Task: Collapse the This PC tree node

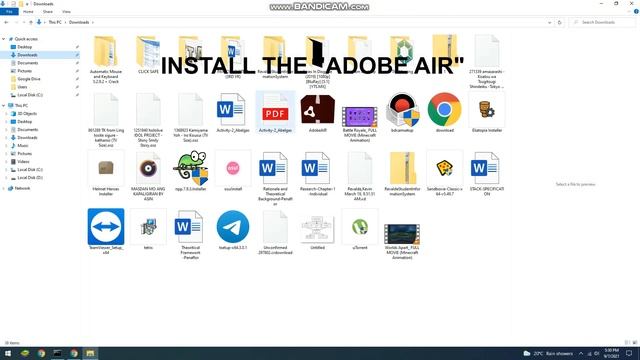Action: [4, 105]
